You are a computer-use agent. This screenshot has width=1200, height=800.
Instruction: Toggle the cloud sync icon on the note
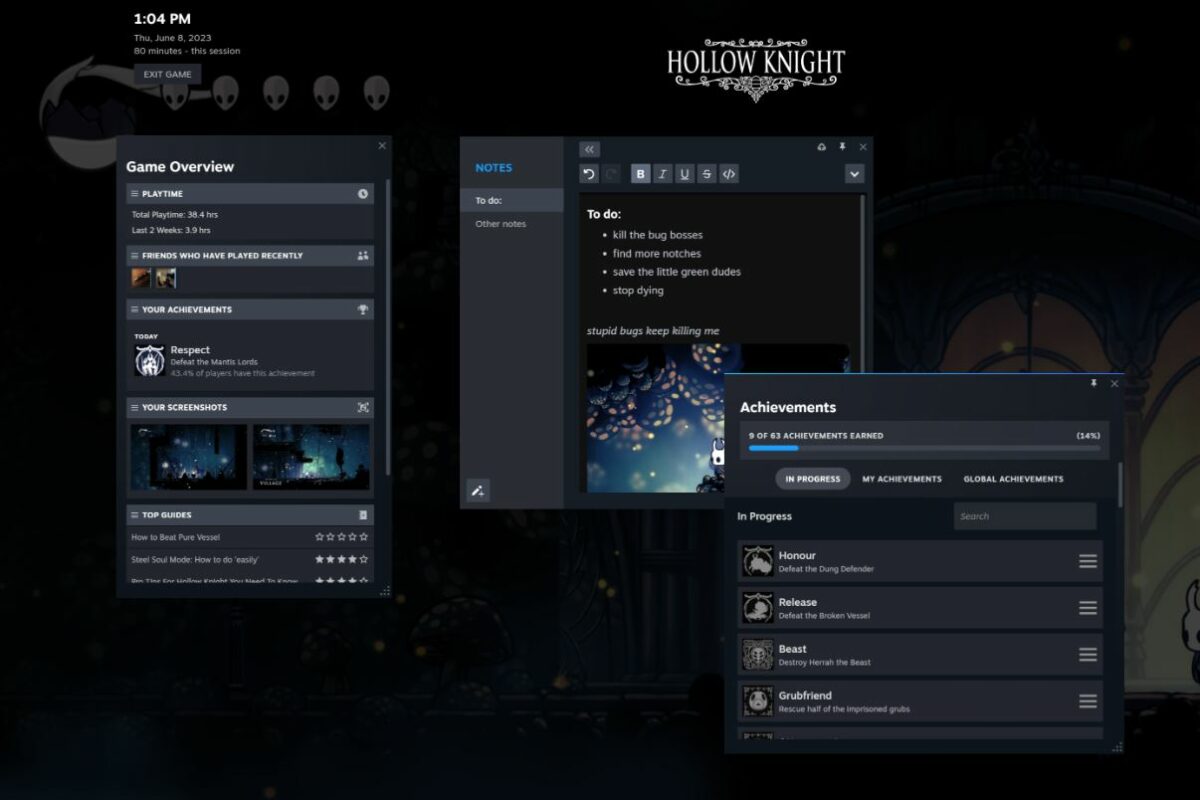(x=820, y=148)
